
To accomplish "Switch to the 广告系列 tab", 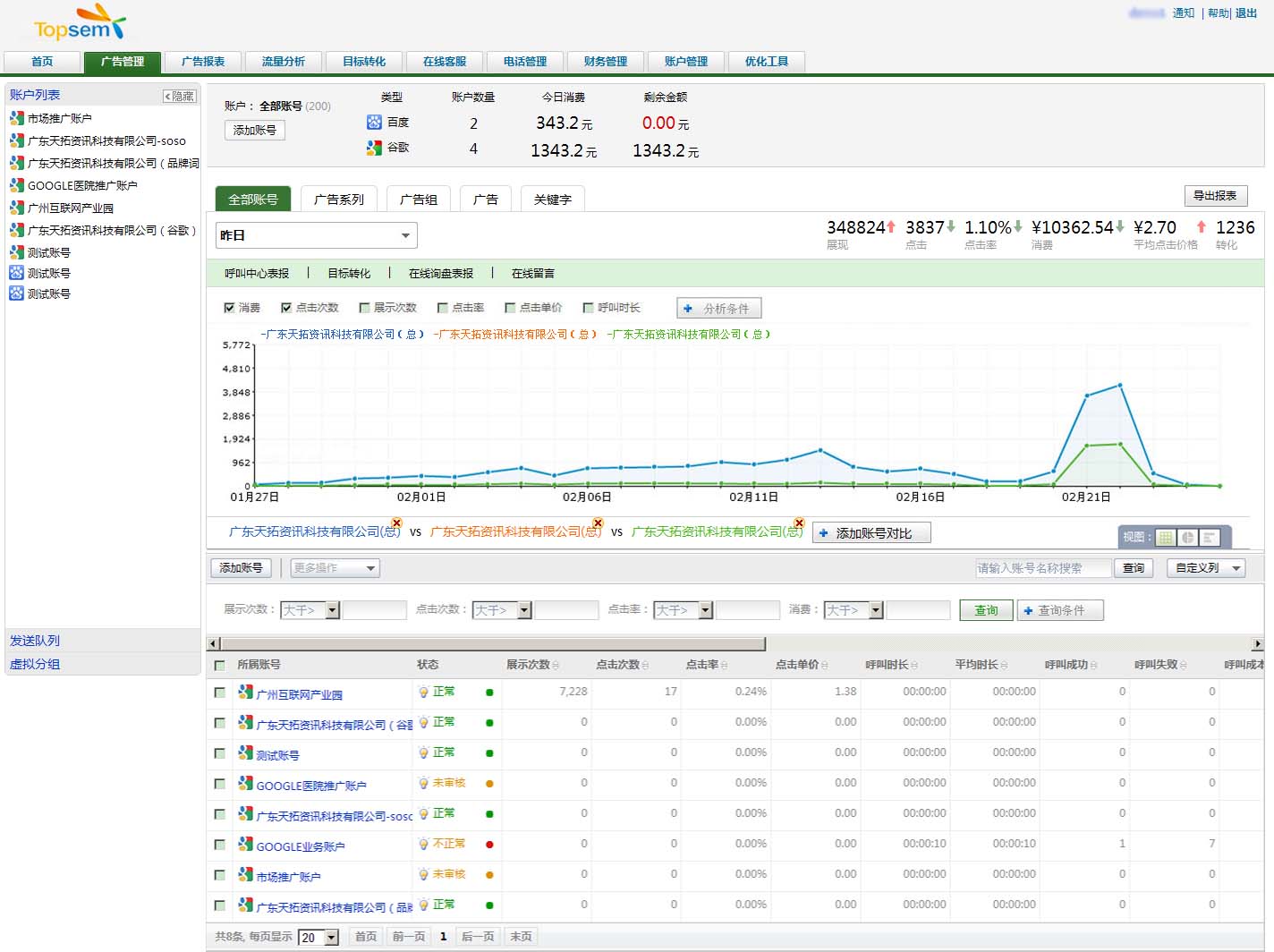I will point(339,199).
